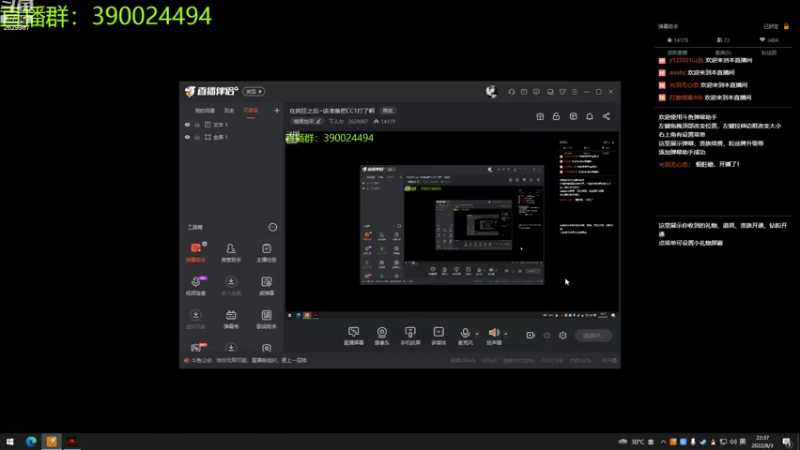The height and width of the screenshot is (450, 800).
Task: Toggle the room lock icon
Action: 556,116
